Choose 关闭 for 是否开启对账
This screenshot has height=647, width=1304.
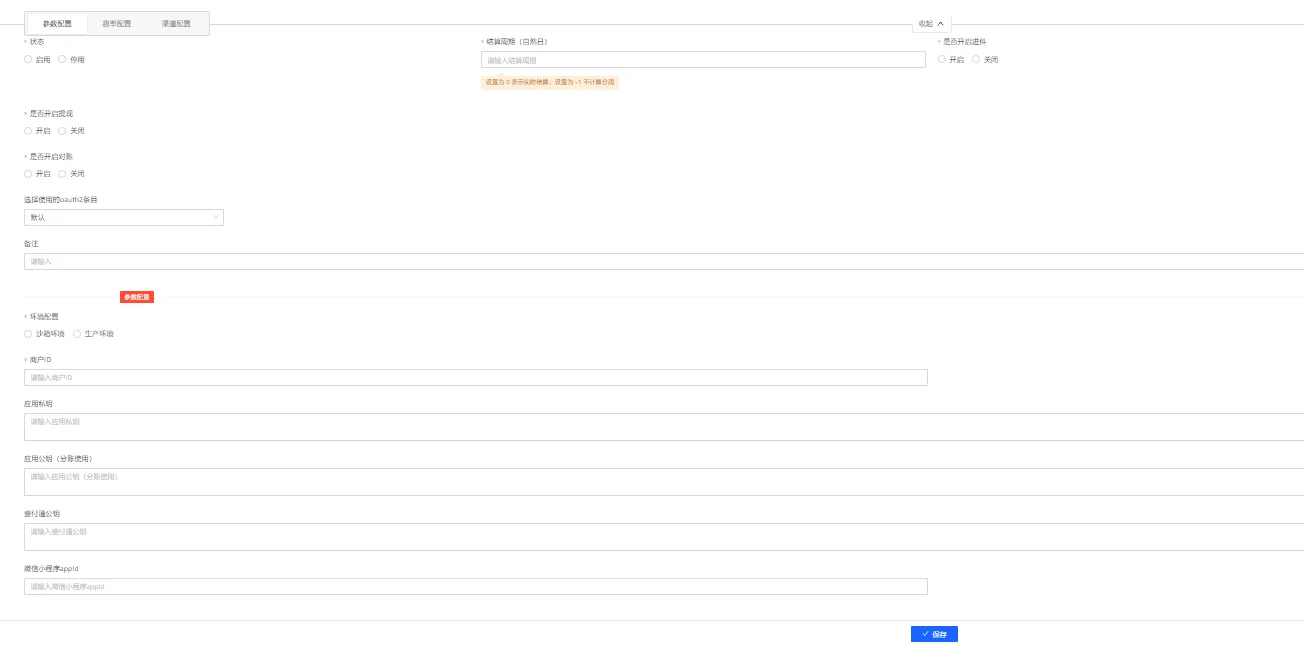click(x=62, y=174)
